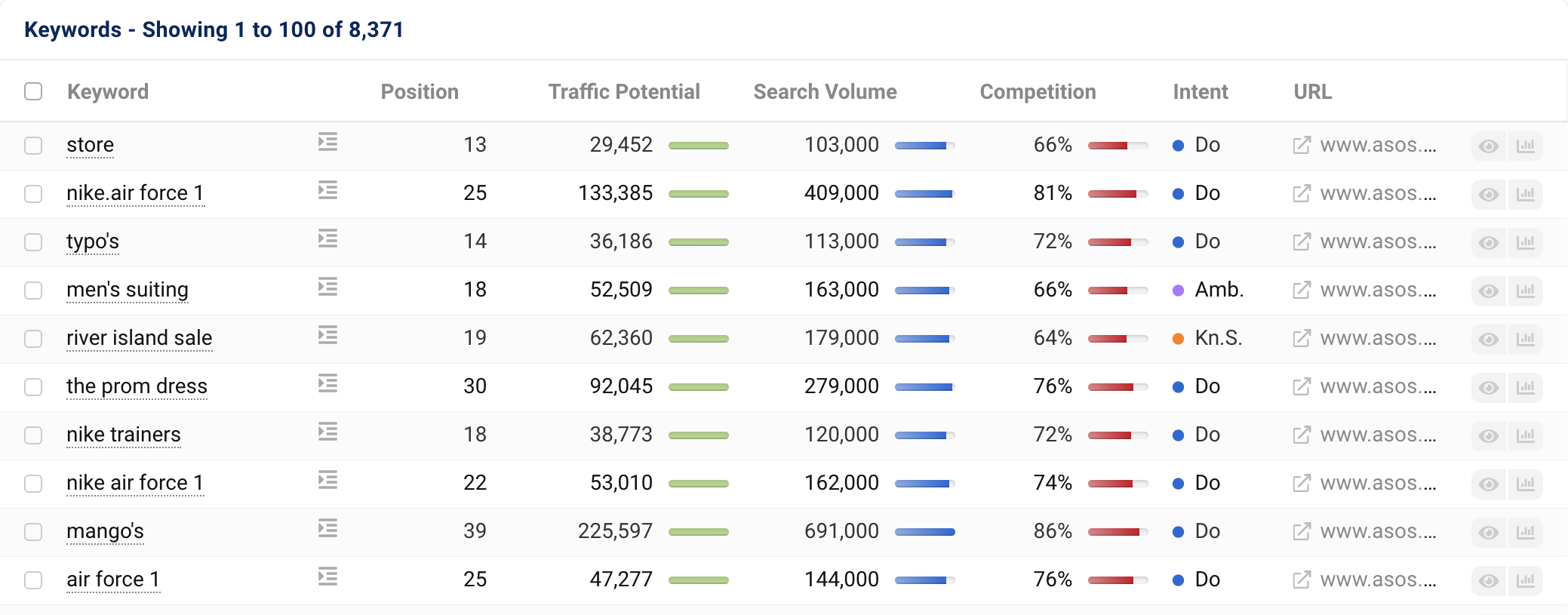The image size is (1568, 615).
Task: Click search volume value 691,000
Action: (x=841, y=531)
